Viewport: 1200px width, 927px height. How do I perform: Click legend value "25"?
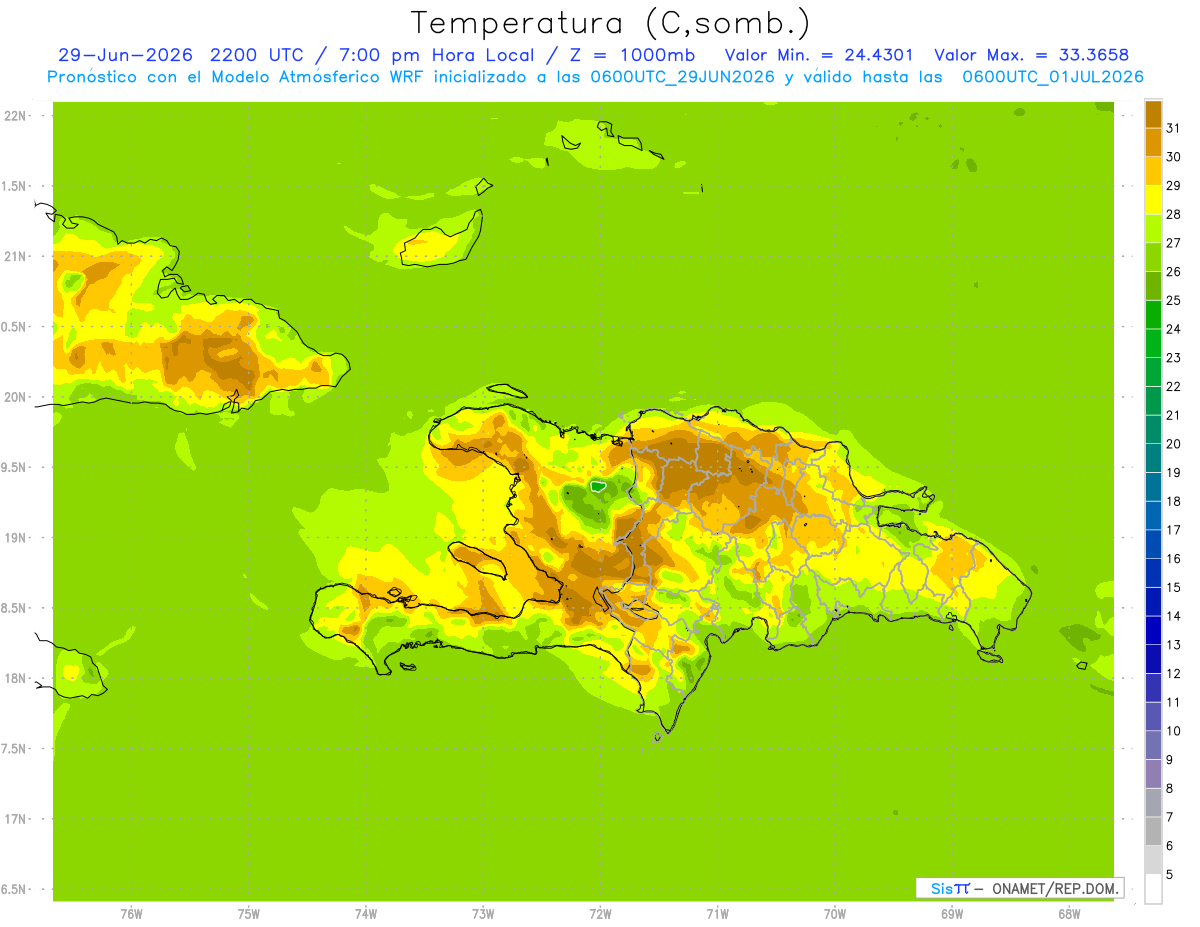(1173, 300)
